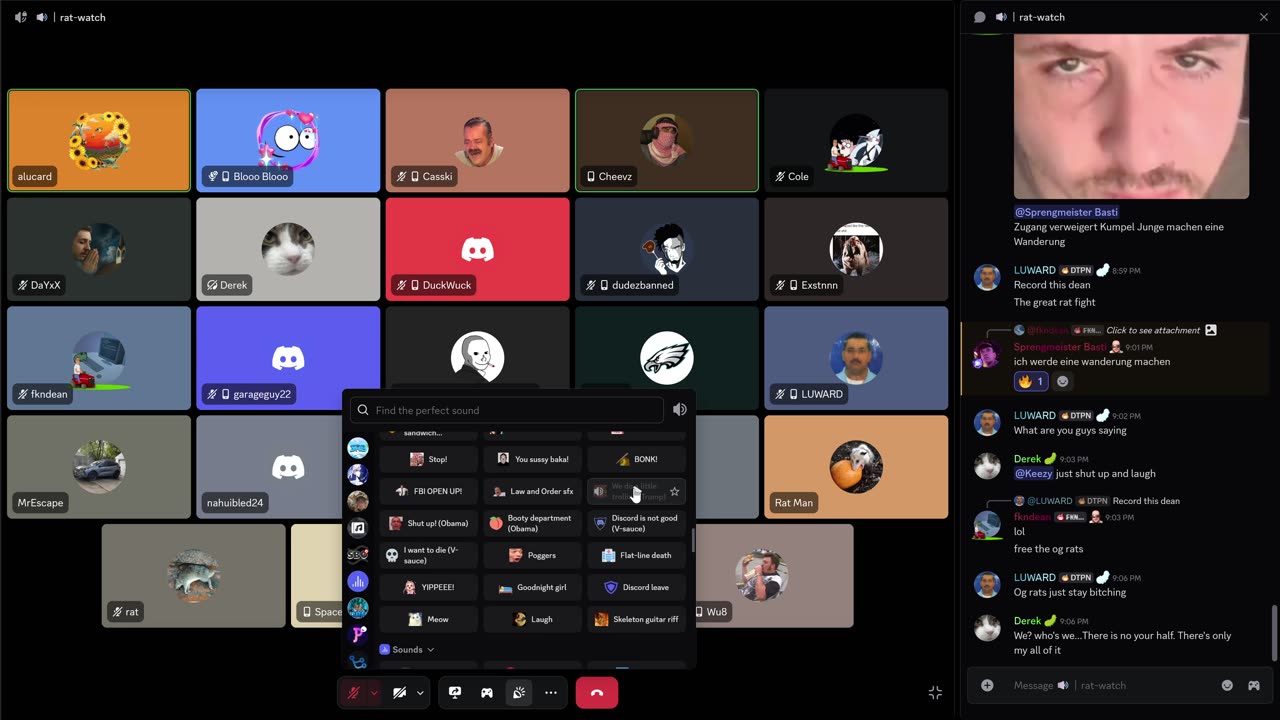Click the rat-watch channel speaker icon, call header
This screenshot has width=1280, height=720.
coord(41,17)
